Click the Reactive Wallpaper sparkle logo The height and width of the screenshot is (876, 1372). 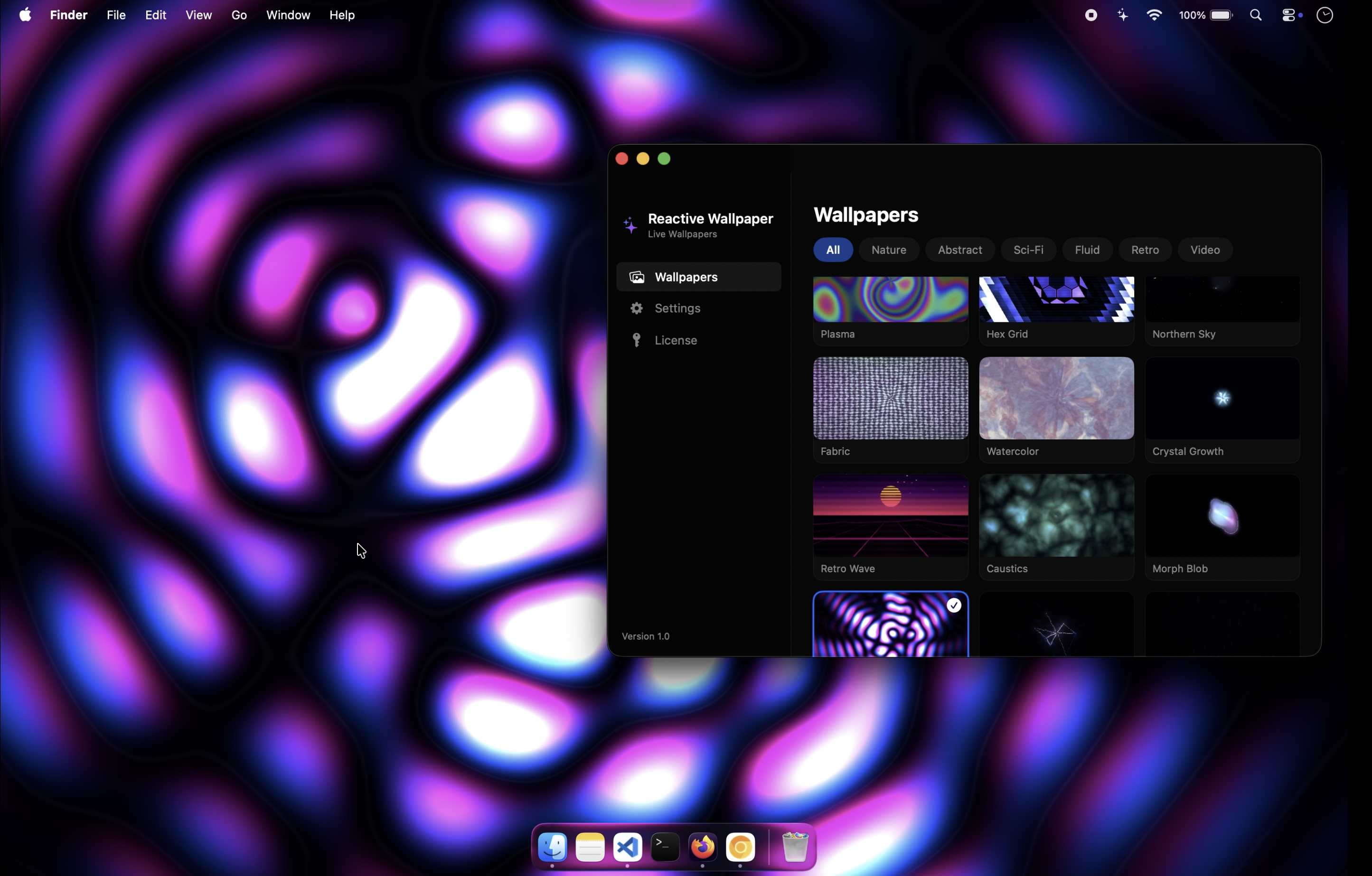(630, 225)
